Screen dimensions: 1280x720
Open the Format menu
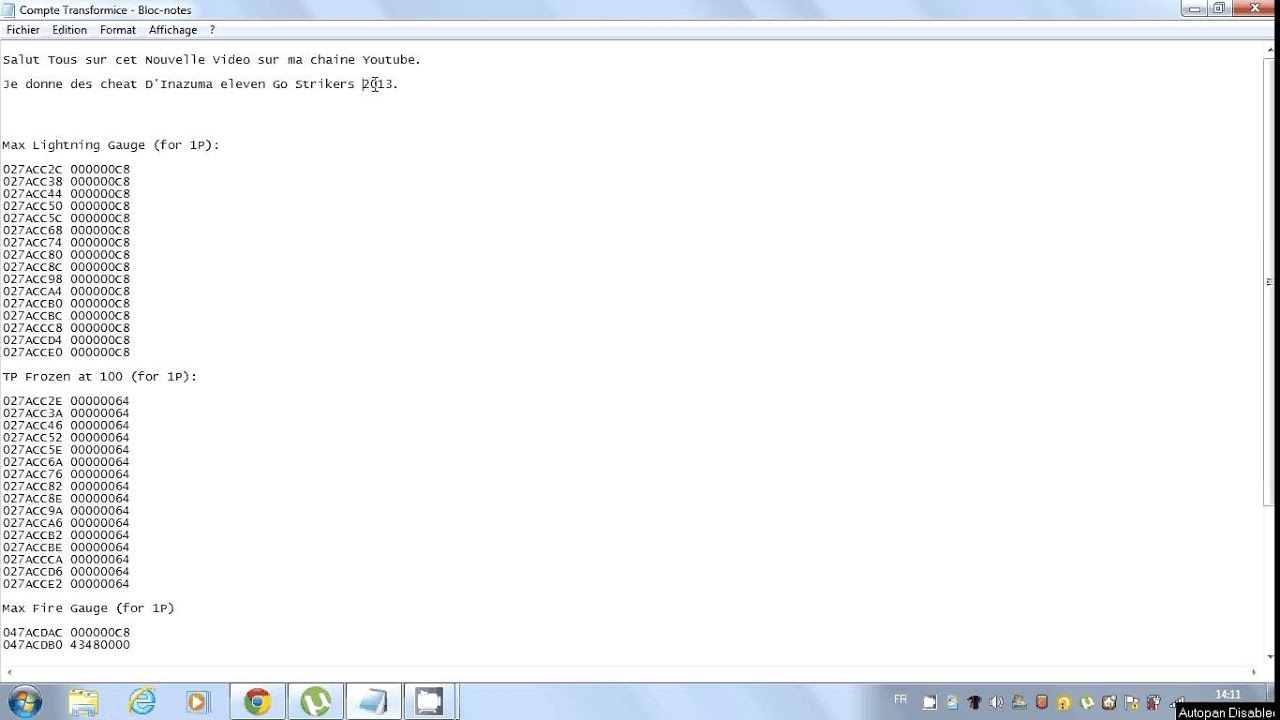click(x=118, y=30)
